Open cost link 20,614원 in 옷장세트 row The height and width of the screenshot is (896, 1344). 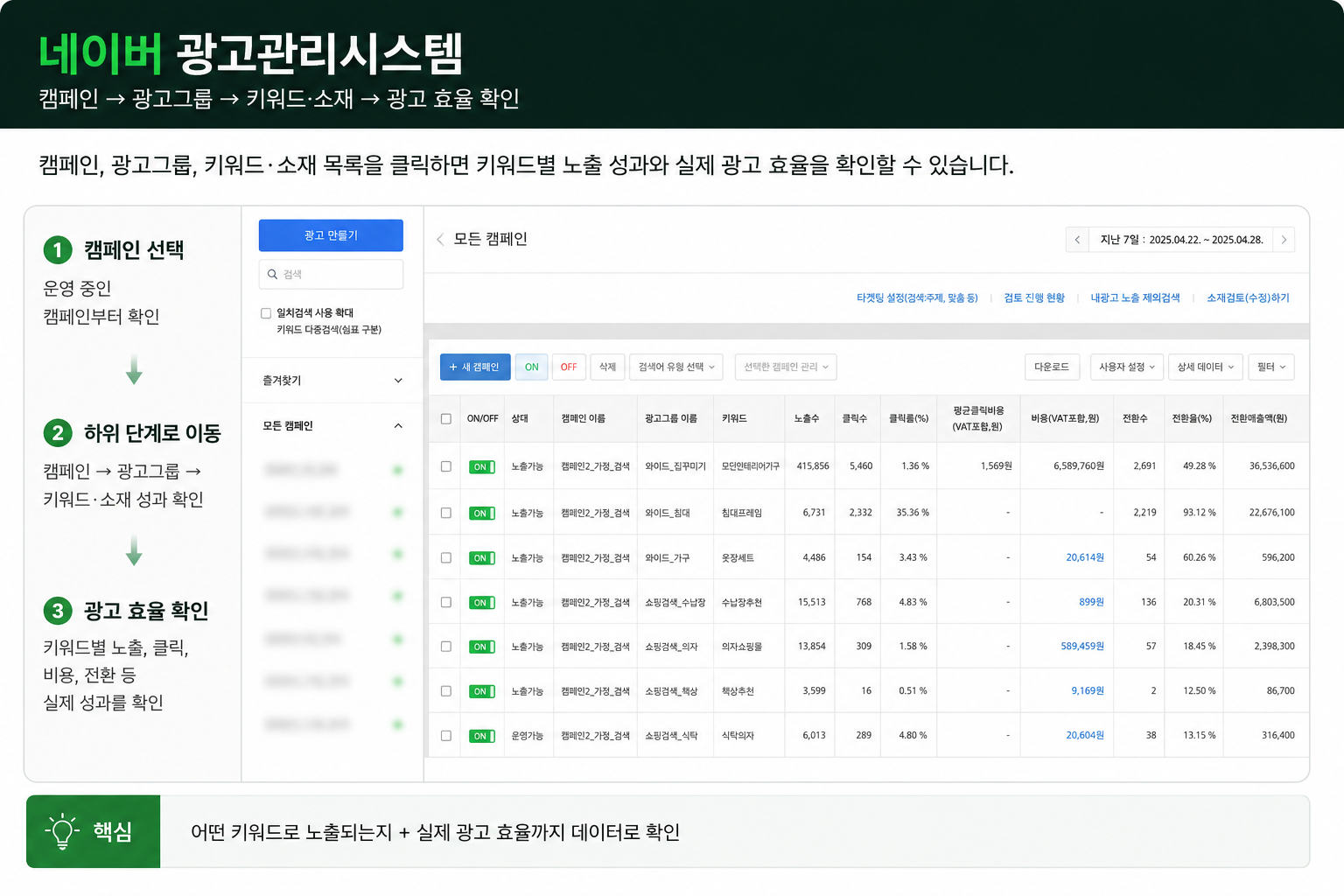pos(1085,558)
